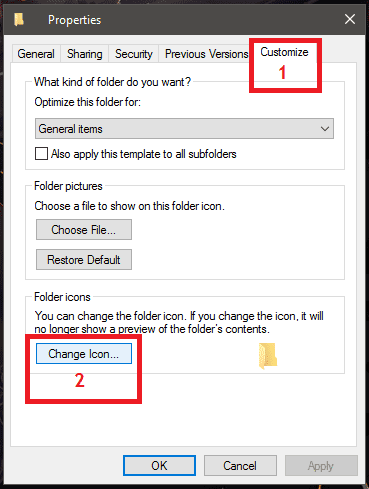This screenshot has height=489, width=369.
Task: Select the Previous Versions tab
Action: 206,54
